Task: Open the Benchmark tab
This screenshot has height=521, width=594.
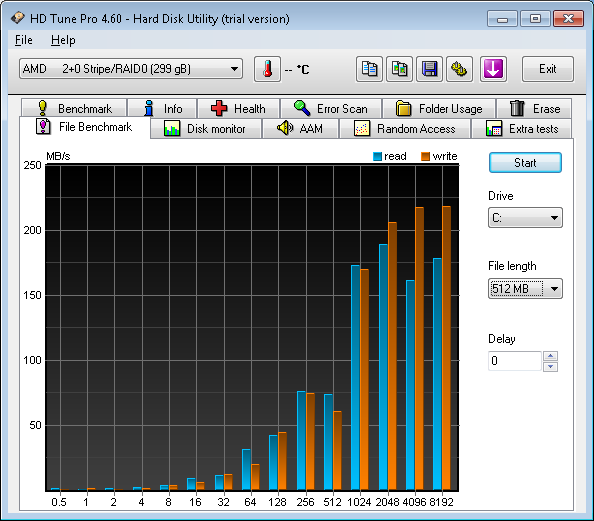Action: pos(74,108)
